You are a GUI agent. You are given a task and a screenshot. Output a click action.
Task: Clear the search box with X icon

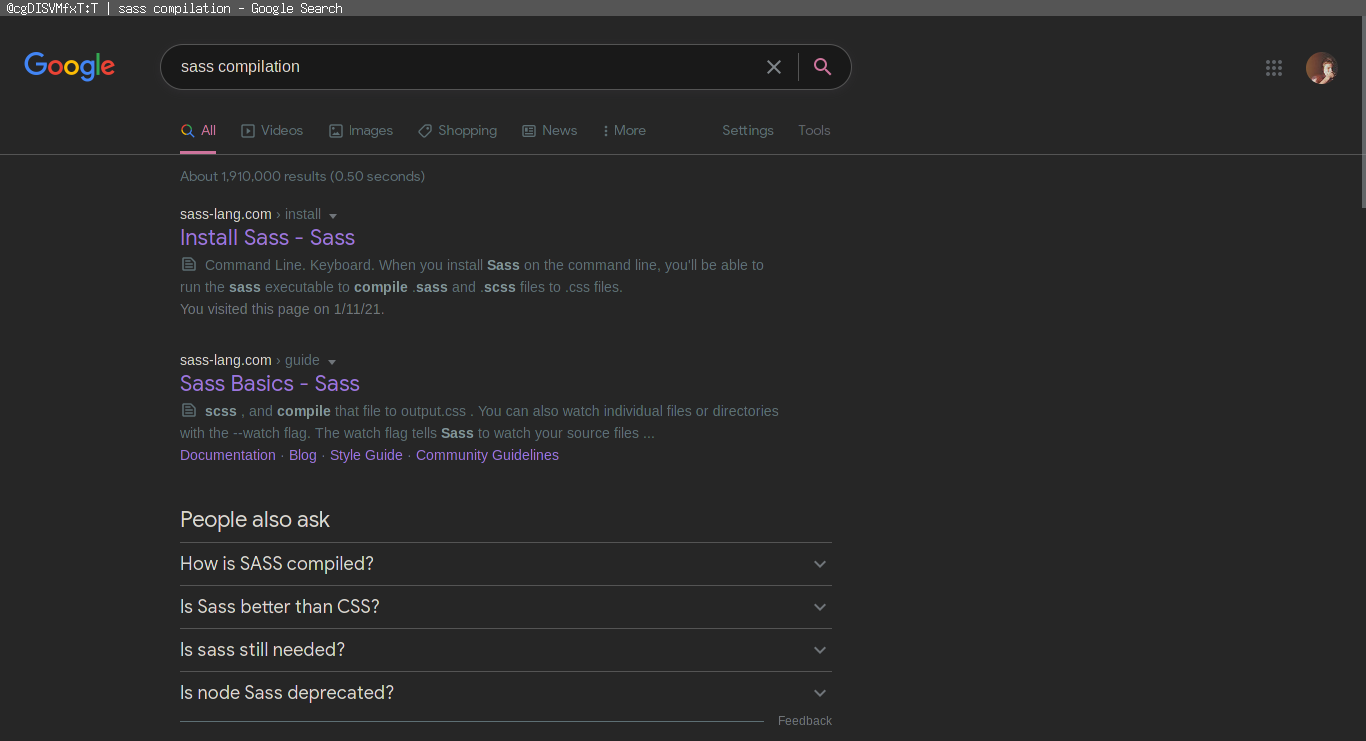(x=774, y=67)
